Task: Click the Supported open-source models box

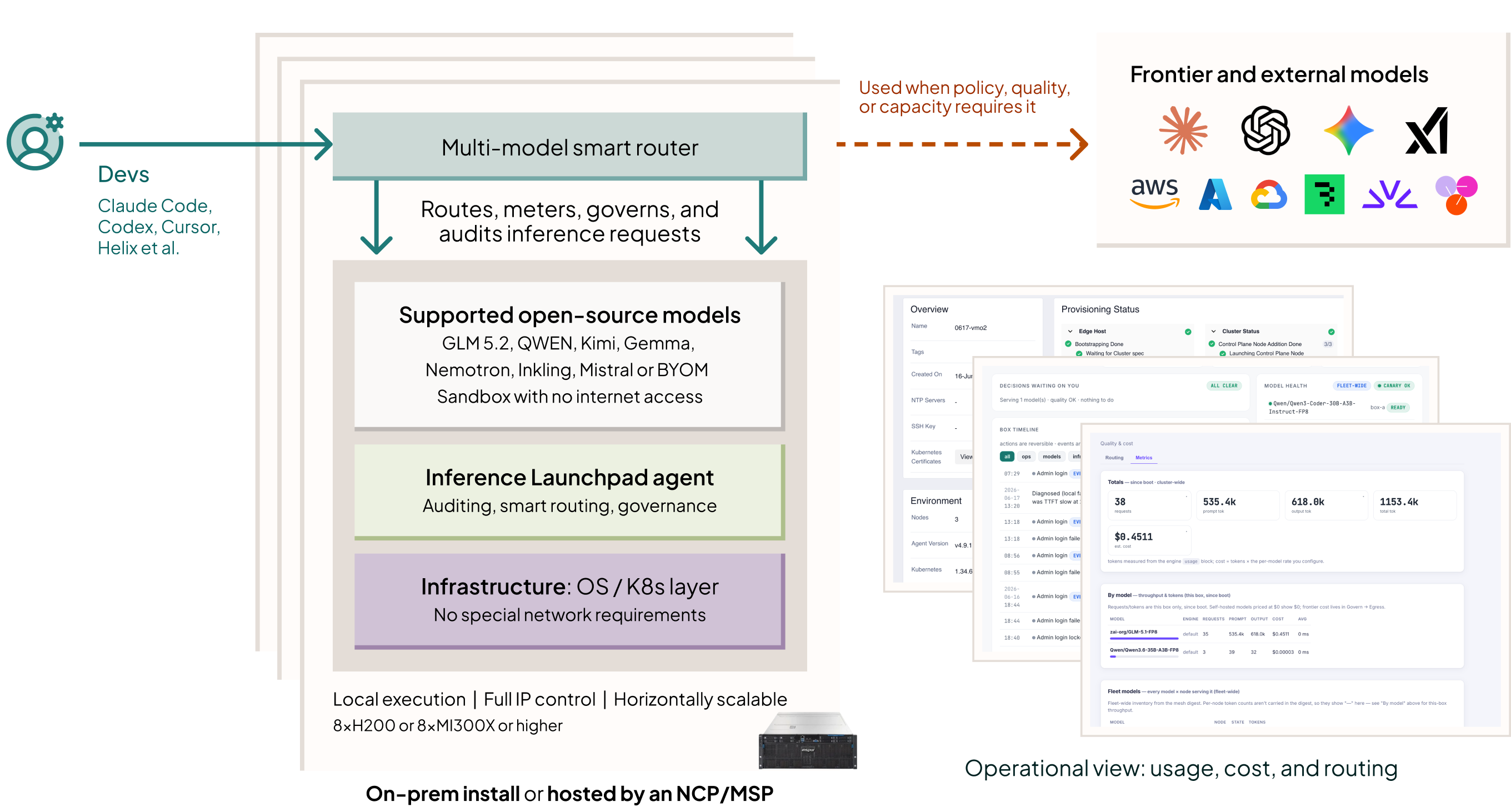Action: tap(569, 357)
